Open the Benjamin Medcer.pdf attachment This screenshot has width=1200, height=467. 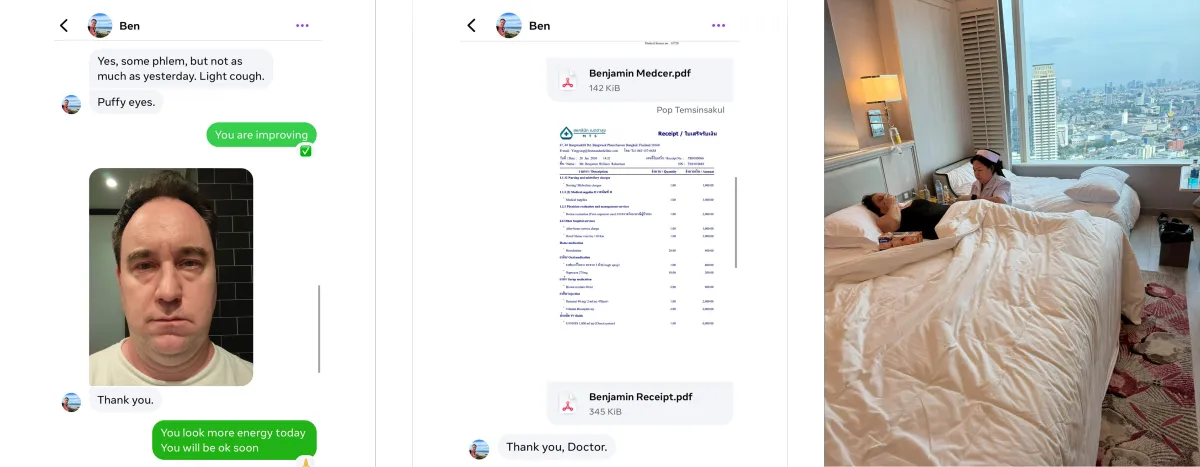click(x=640, y=80)
